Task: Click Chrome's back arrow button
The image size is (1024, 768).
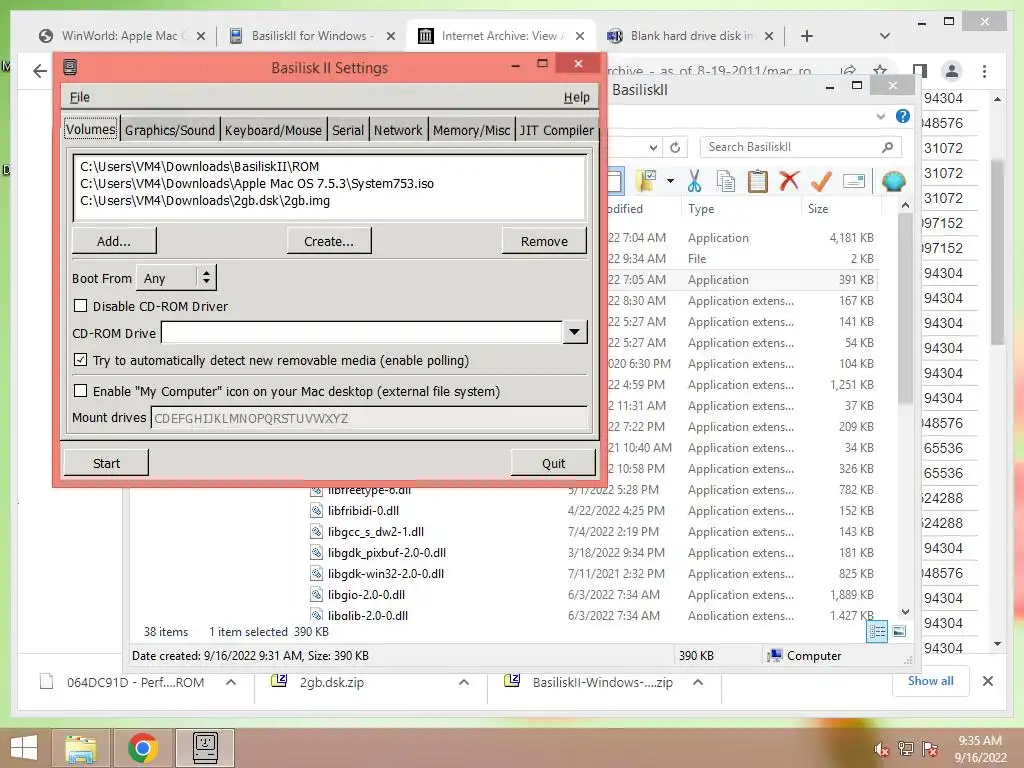Action: [40, 71]
